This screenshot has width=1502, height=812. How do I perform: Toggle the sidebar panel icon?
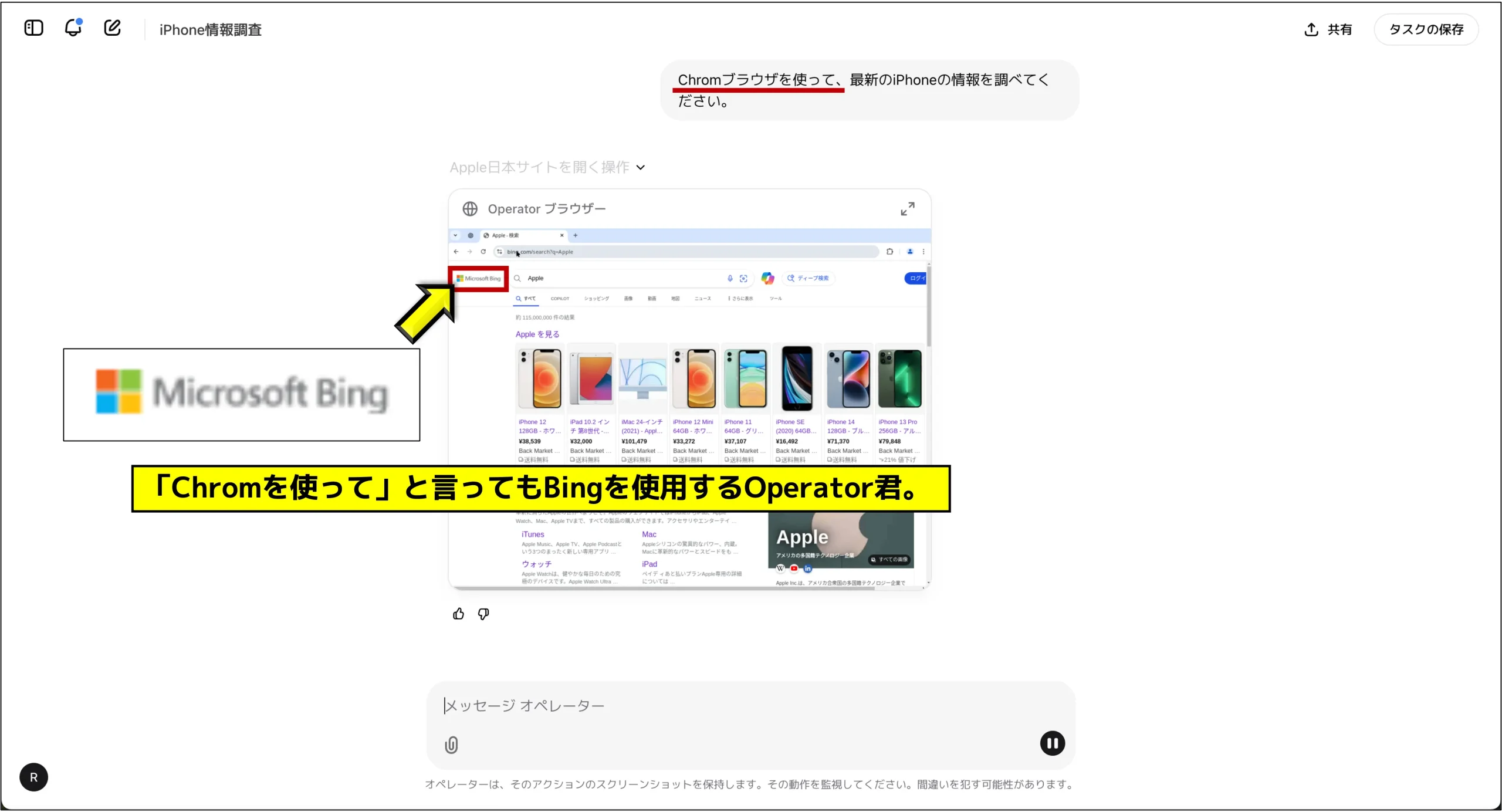coord(33,28)
